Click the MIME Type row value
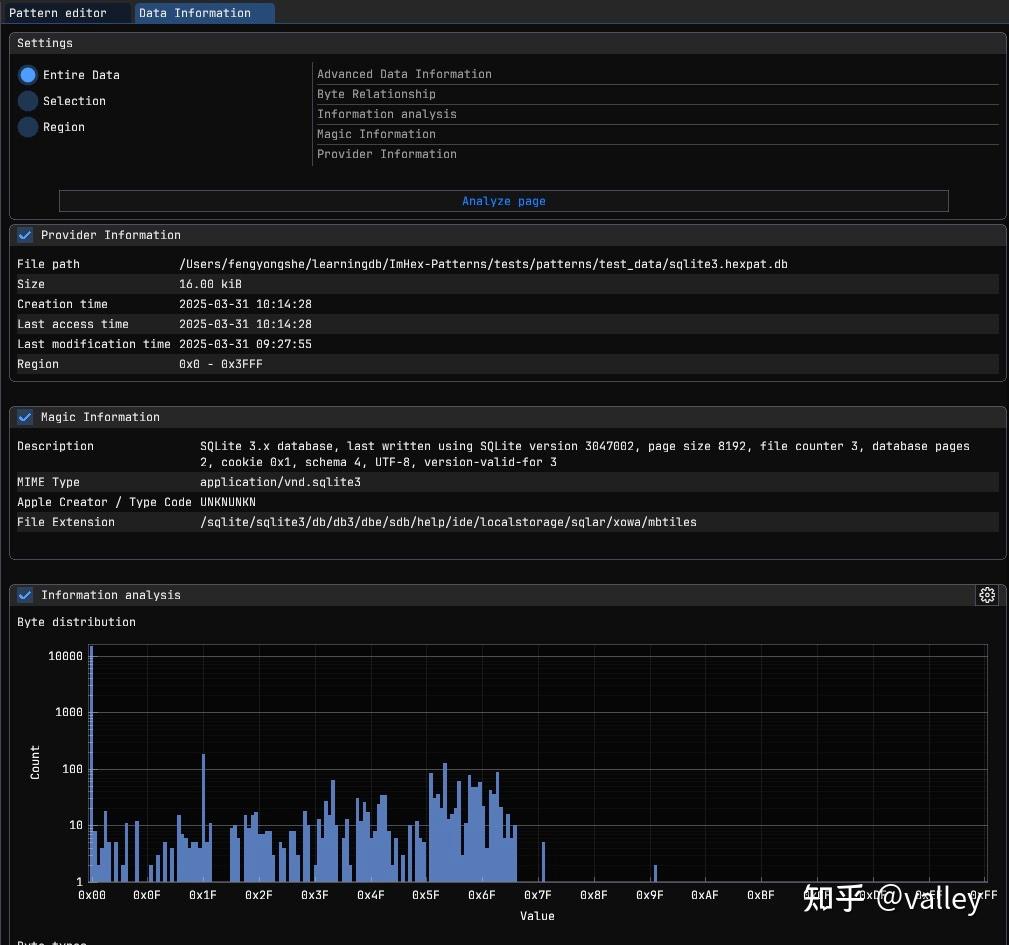Image resolution: width=1009 pixels, height=945 pixels. point(280,482)
